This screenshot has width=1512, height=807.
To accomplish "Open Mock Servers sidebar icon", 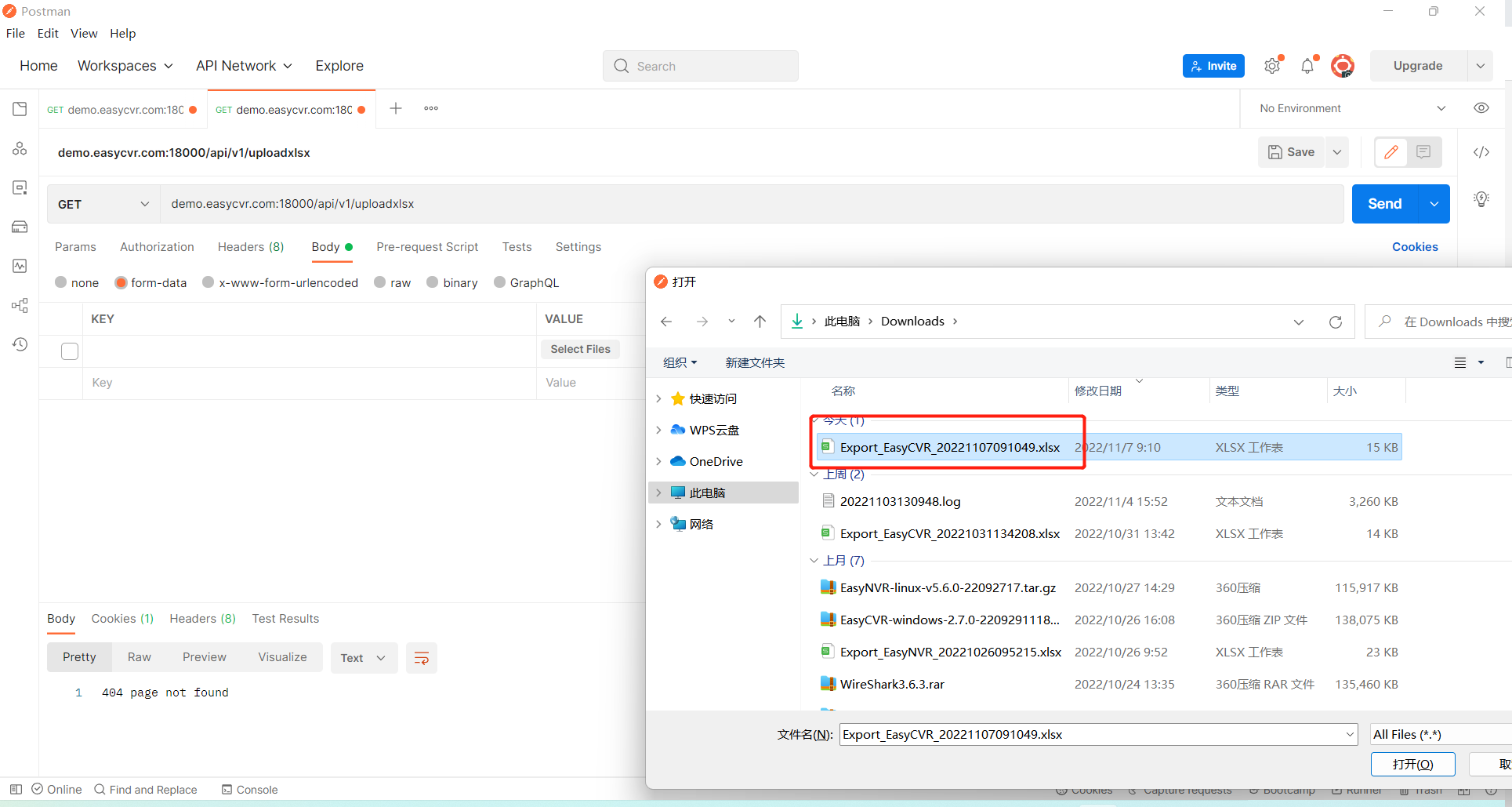I will (x=20, y=227).
